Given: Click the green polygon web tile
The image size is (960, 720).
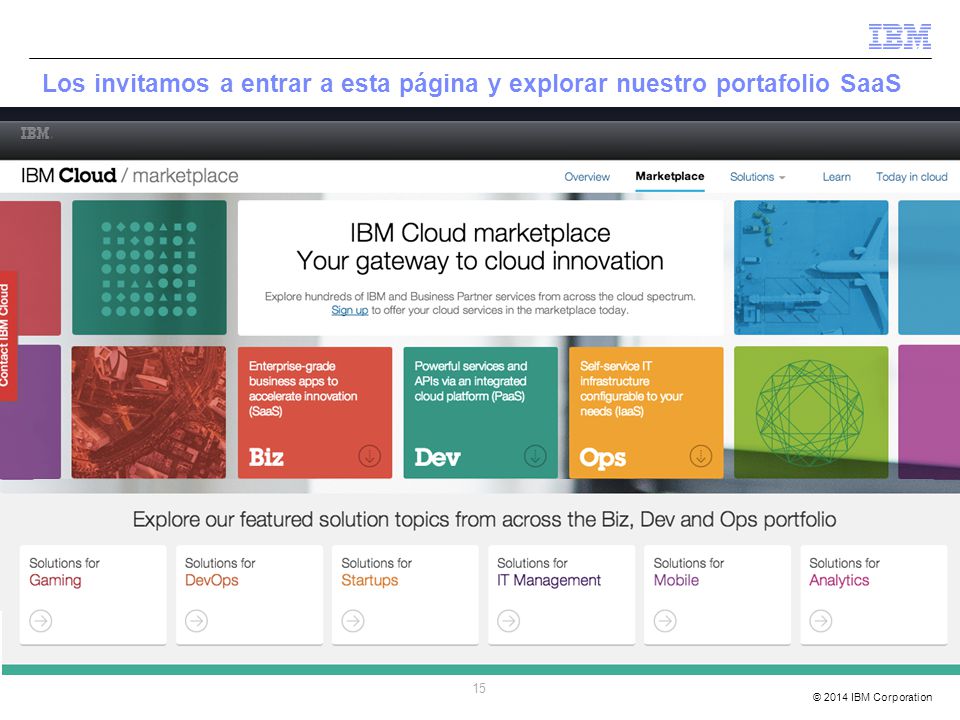Looking at the screenshot, I should pos(811,413).
